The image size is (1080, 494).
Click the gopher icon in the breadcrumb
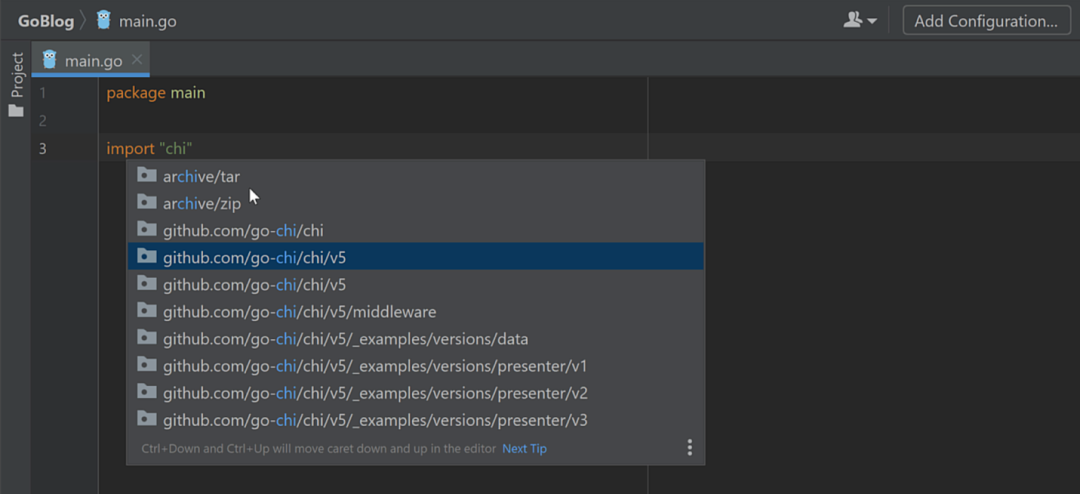pos(104,20)
